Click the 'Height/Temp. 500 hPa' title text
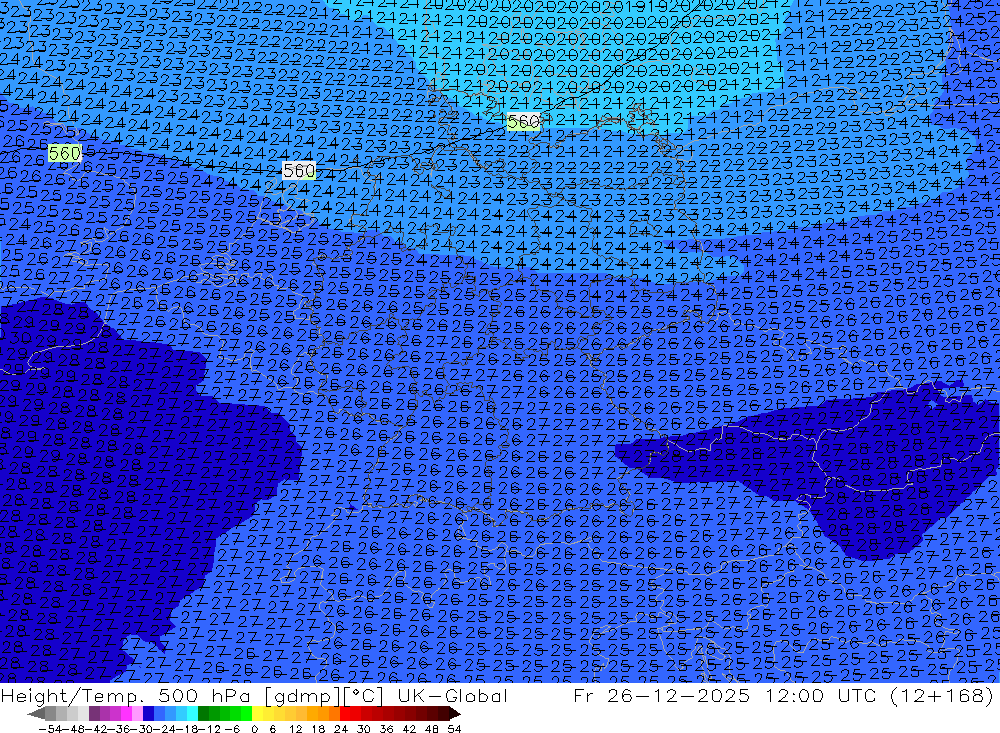Image resolution: width=1000 pixels, height=733 pixels. (x=126, y=695)
